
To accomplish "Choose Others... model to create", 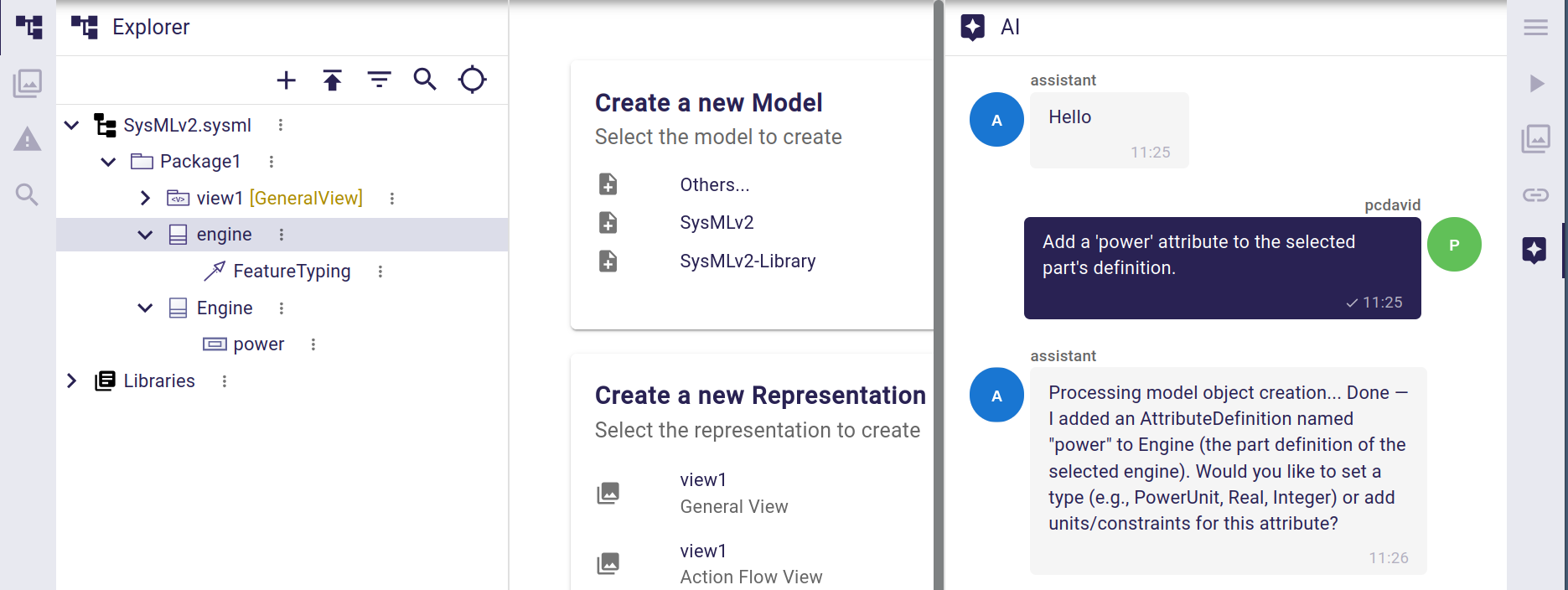I will [715, 184].
